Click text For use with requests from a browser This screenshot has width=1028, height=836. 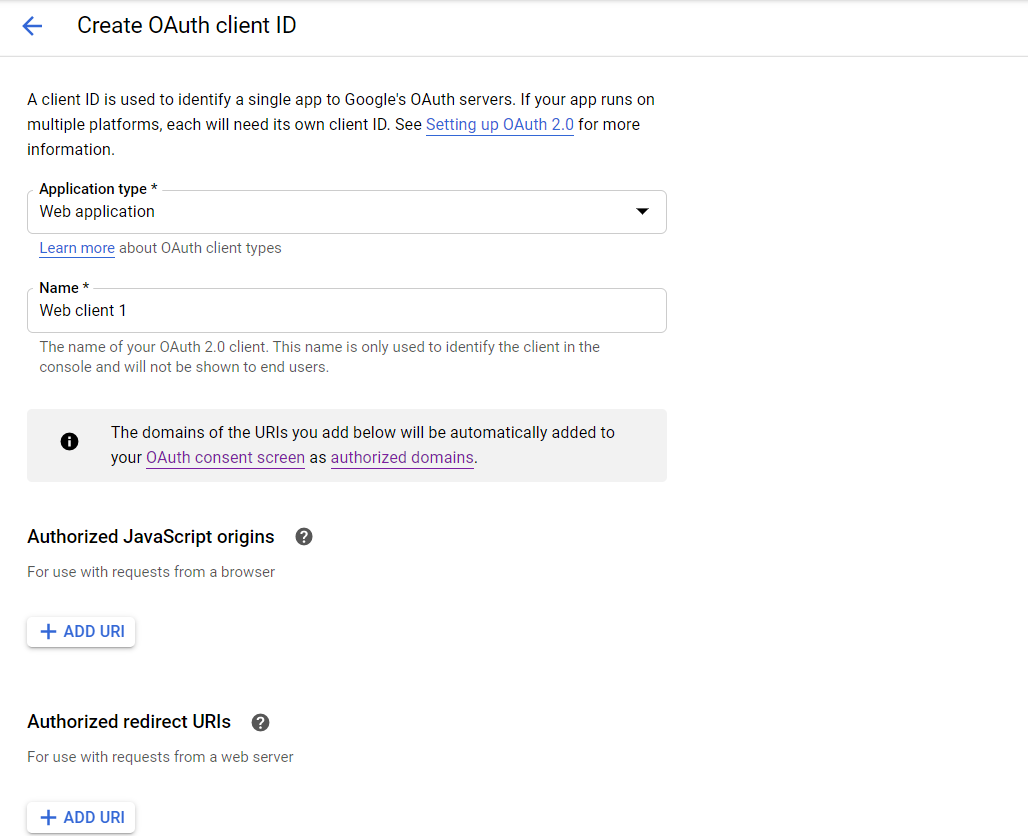(x=151, y=572)
